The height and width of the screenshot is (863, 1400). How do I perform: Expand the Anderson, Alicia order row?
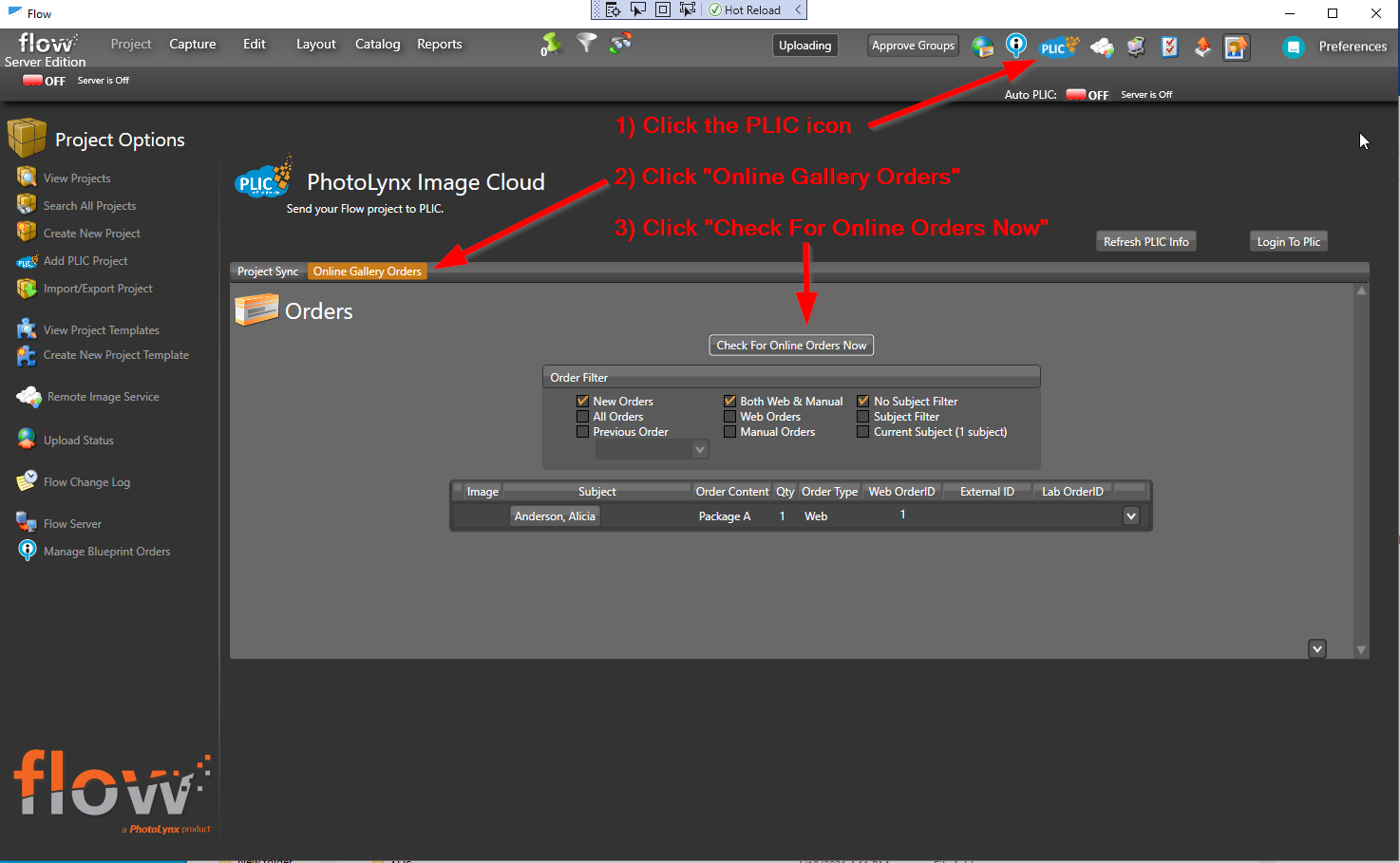pyautogui.click(x=1130, y=516)
